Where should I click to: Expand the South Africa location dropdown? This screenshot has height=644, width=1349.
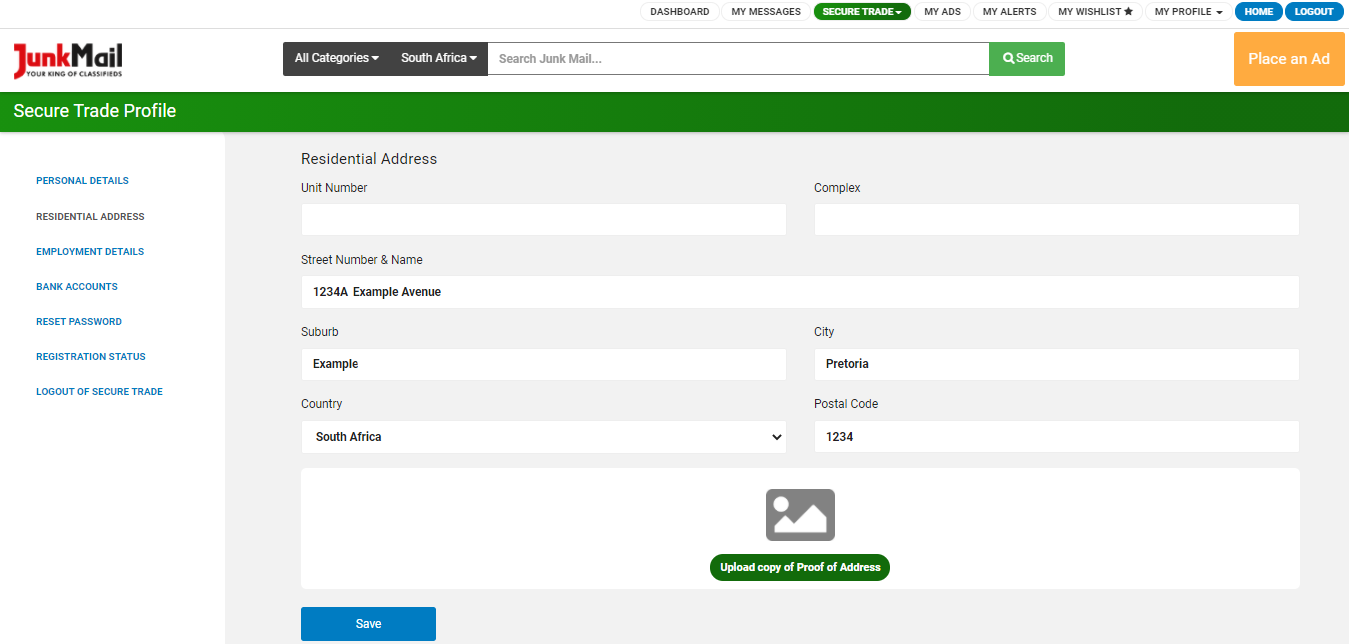tap(436, 58)
